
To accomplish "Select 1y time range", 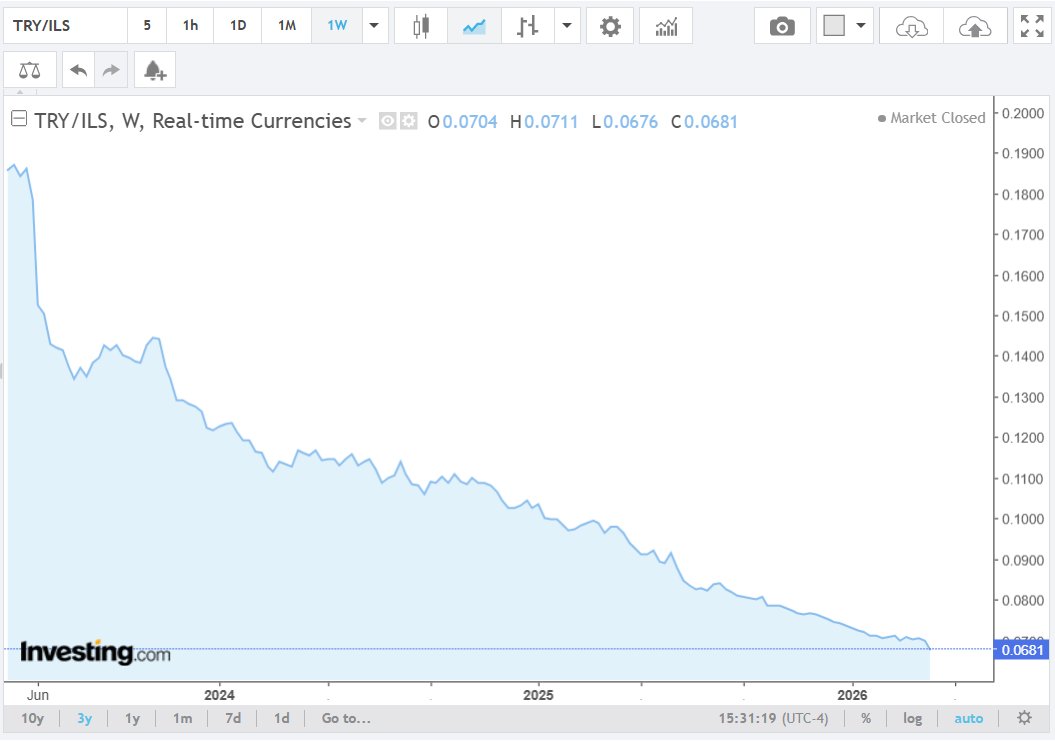I will [133, 718].
